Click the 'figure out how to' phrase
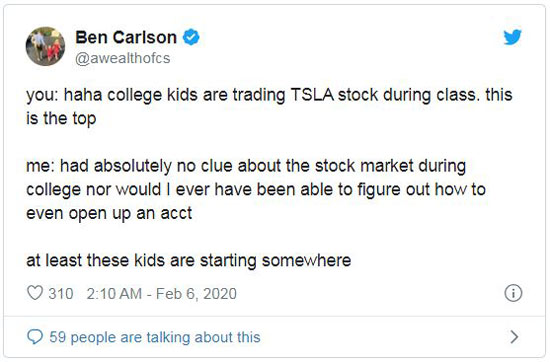This screenshot has width=550, height=362. [421, 190]
